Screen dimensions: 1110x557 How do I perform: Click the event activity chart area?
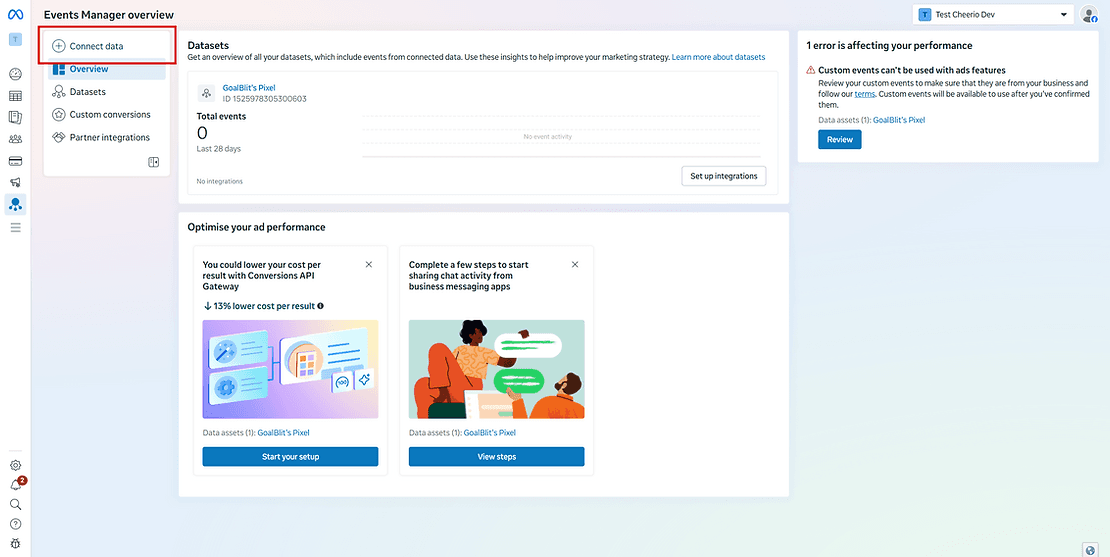561,136
